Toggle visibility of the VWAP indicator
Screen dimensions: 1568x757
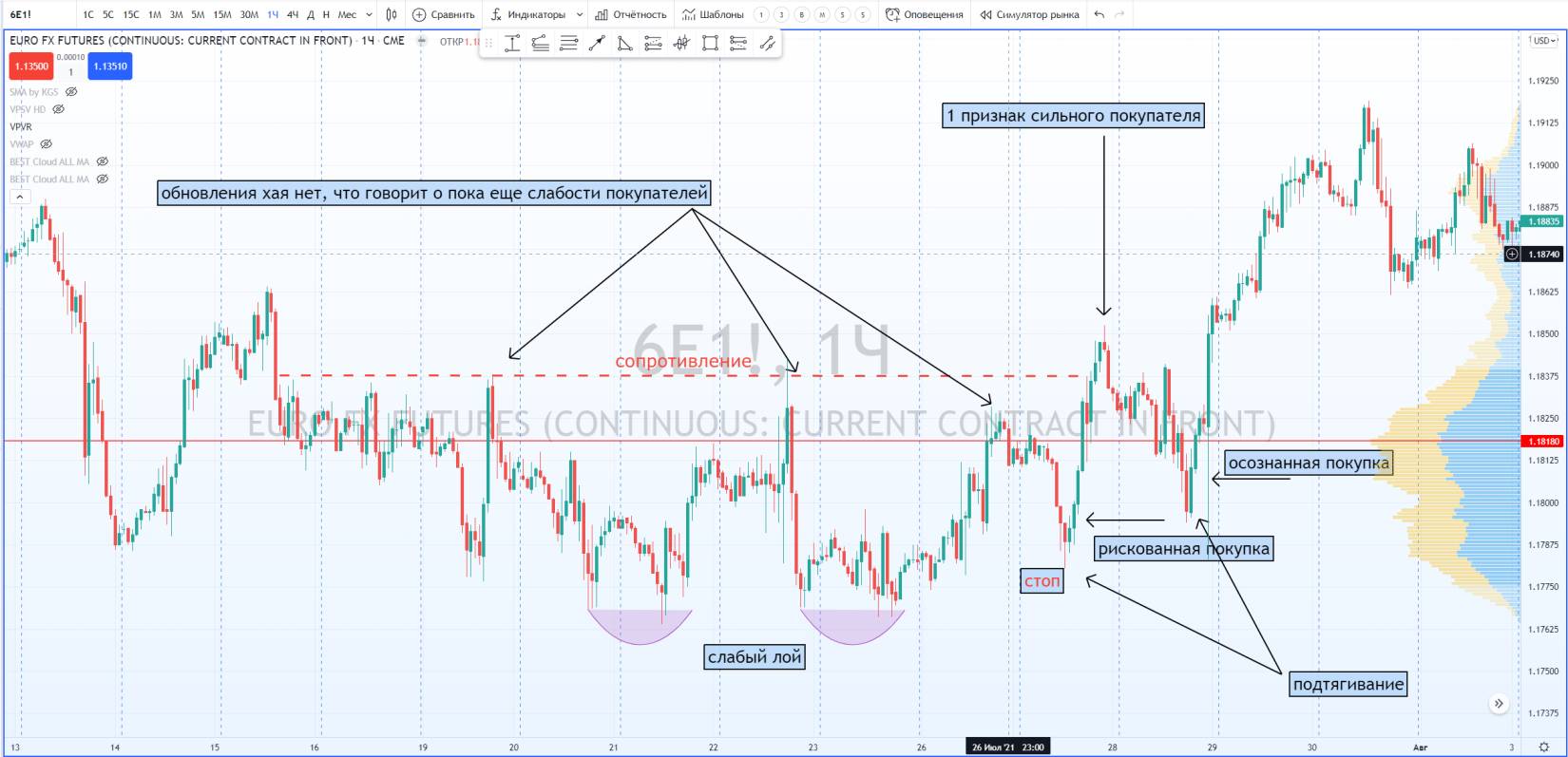coord(46,144)
